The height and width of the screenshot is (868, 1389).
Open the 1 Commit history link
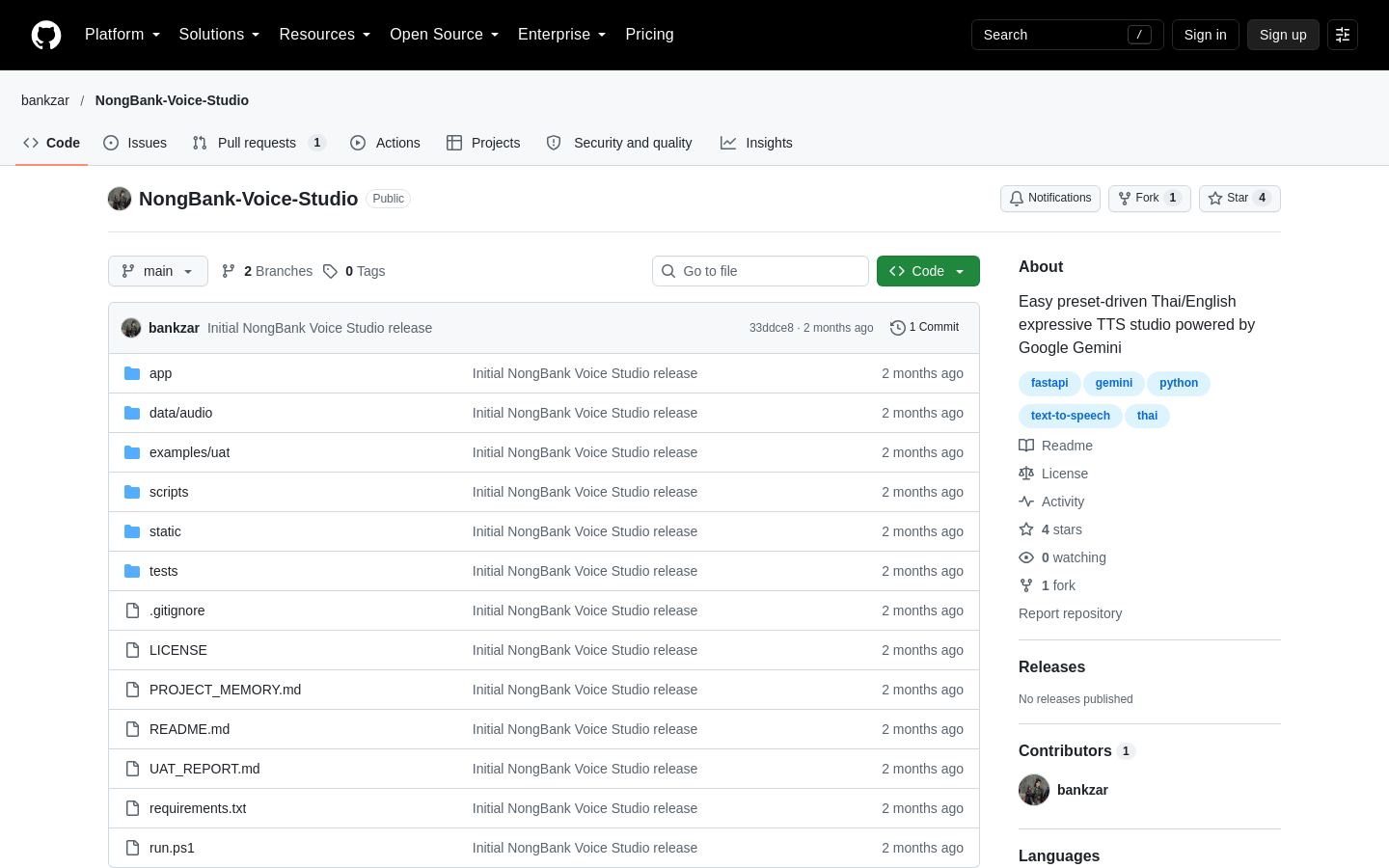click(925, 328)
